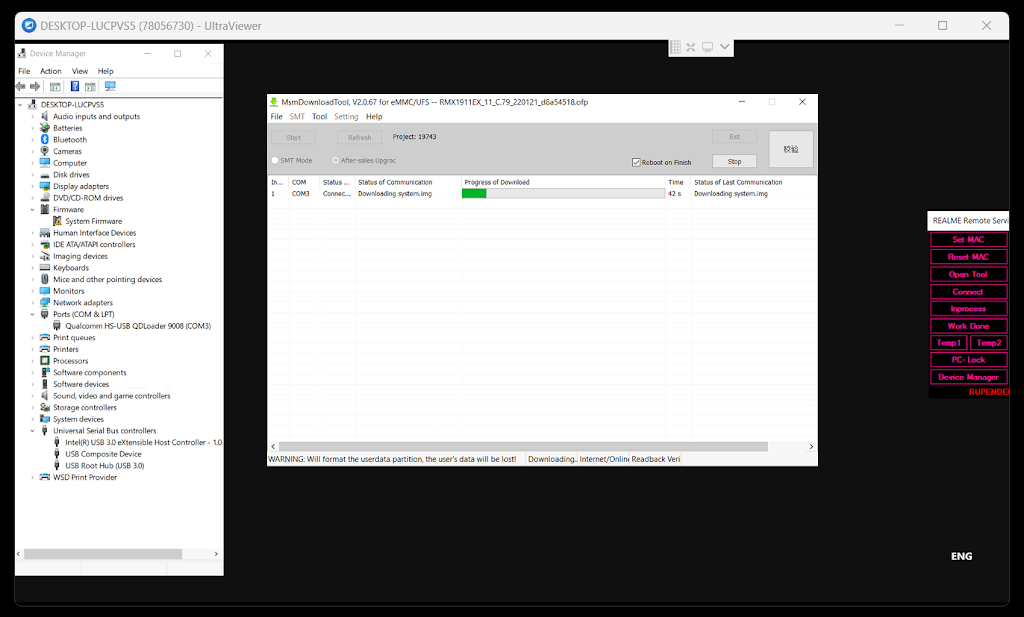Click the Stop button in MsmDownloadTool

(x=735, y=161)
